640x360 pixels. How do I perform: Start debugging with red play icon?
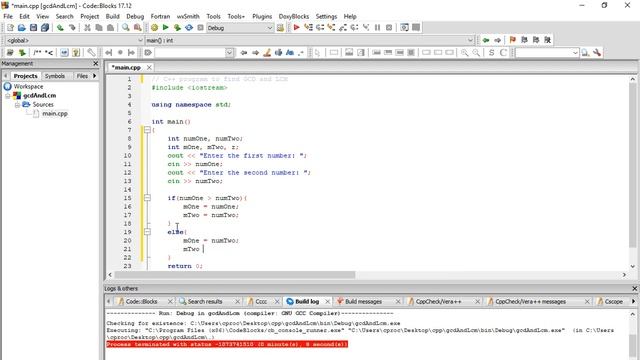pyautogui.click(x=297, y=28)
